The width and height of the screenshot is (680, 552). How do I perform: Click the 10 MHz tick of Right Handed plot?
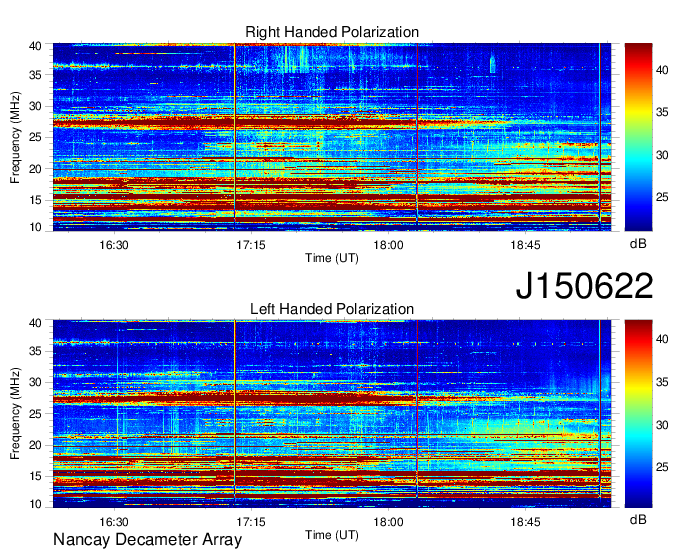click(x=35, y=227)
